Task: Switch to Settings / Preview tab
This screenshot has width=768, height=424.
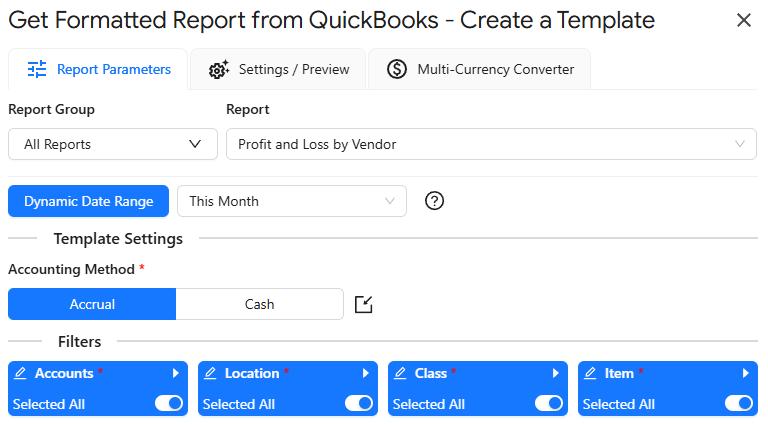Action: [278, 69]
